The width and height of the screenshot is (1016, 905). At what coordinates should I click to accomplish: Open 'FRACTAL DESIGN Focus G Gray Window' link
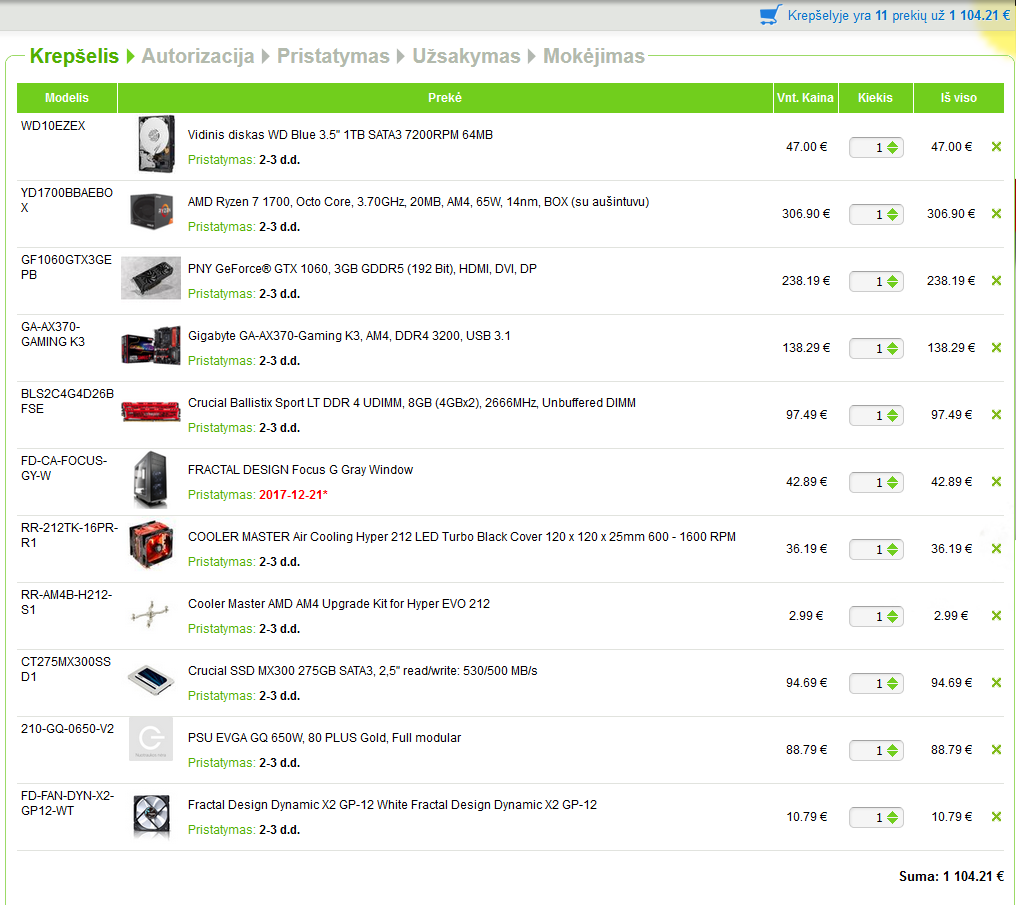(x=300, y=470)
